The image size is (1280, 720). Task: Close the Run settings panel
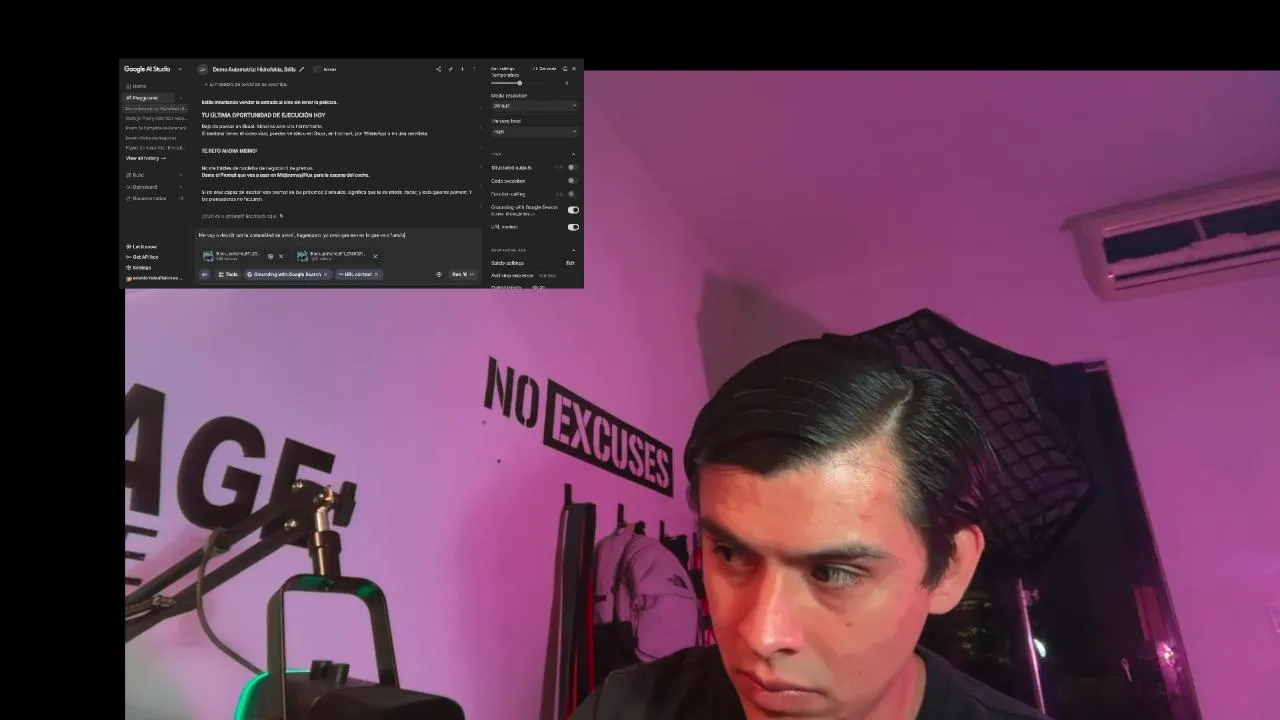(574, 69)
